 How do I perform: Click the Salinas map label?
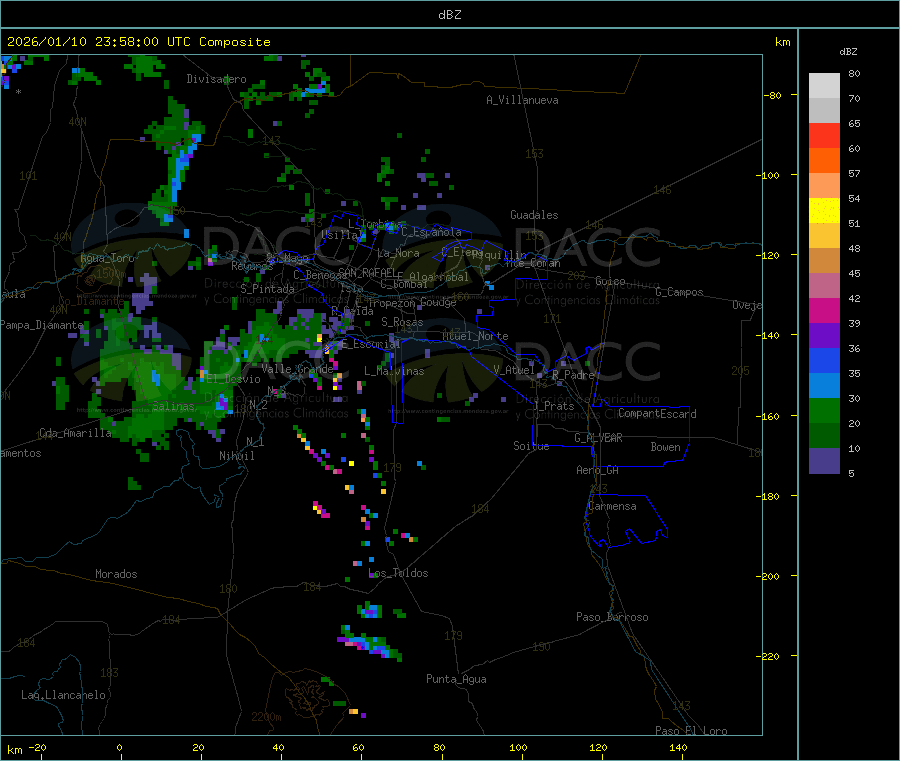(x=173, y=406)
